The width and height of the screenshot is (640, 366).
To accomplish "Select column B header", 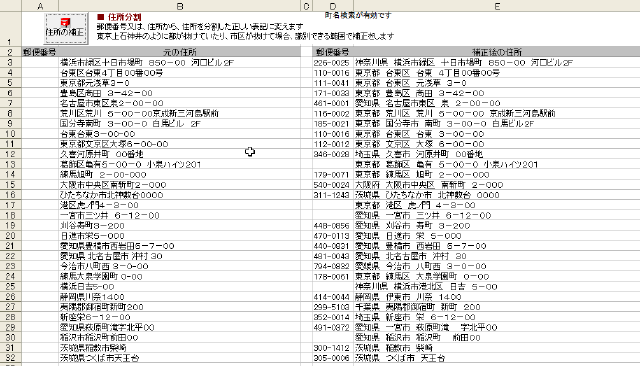I will pyautogui.click(x=180, y=6).
